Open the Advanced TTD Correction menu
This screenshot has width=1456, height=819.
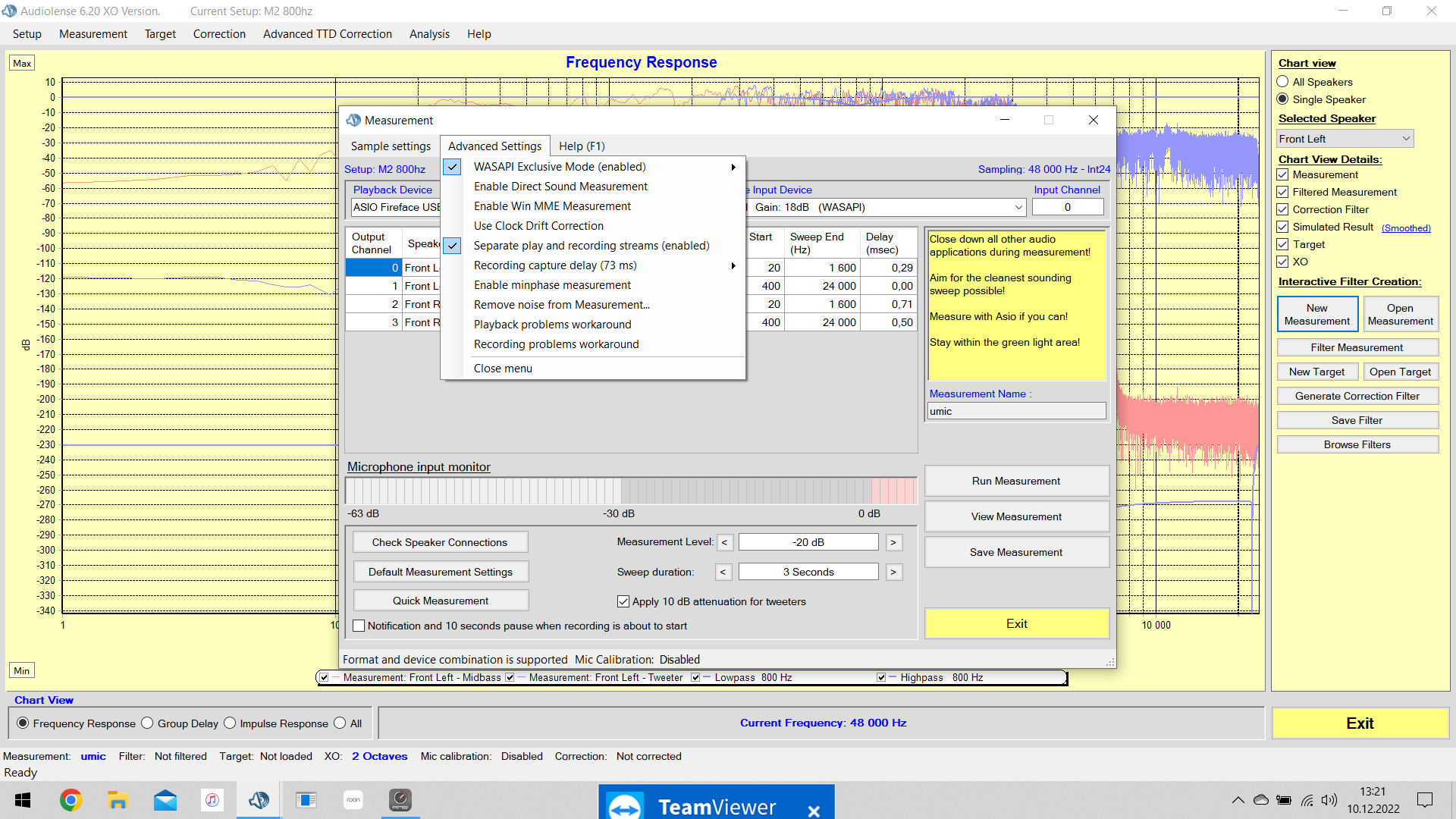(327, 34)
